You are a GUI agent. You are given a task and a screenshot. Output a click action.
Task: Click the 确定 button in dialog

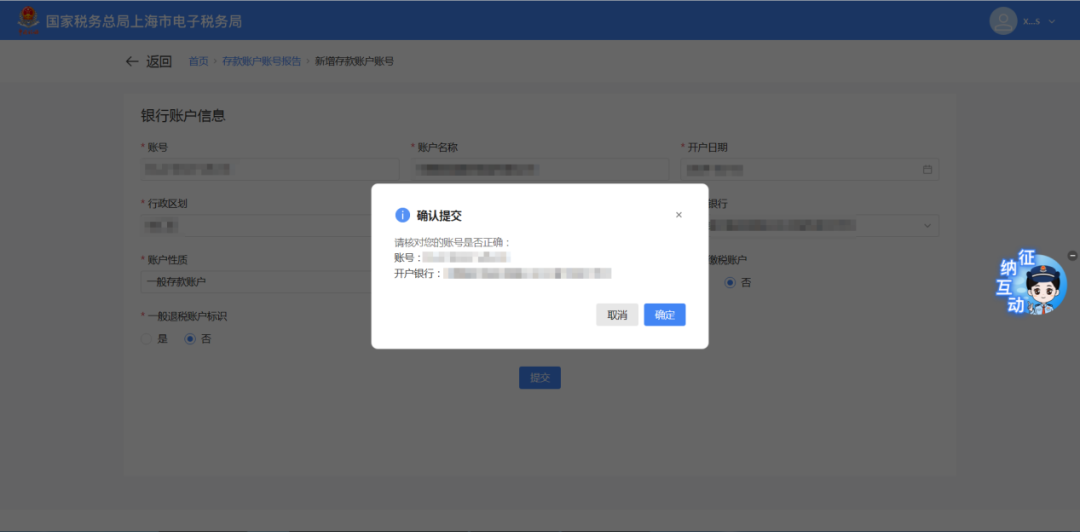(x=665, y=315)
